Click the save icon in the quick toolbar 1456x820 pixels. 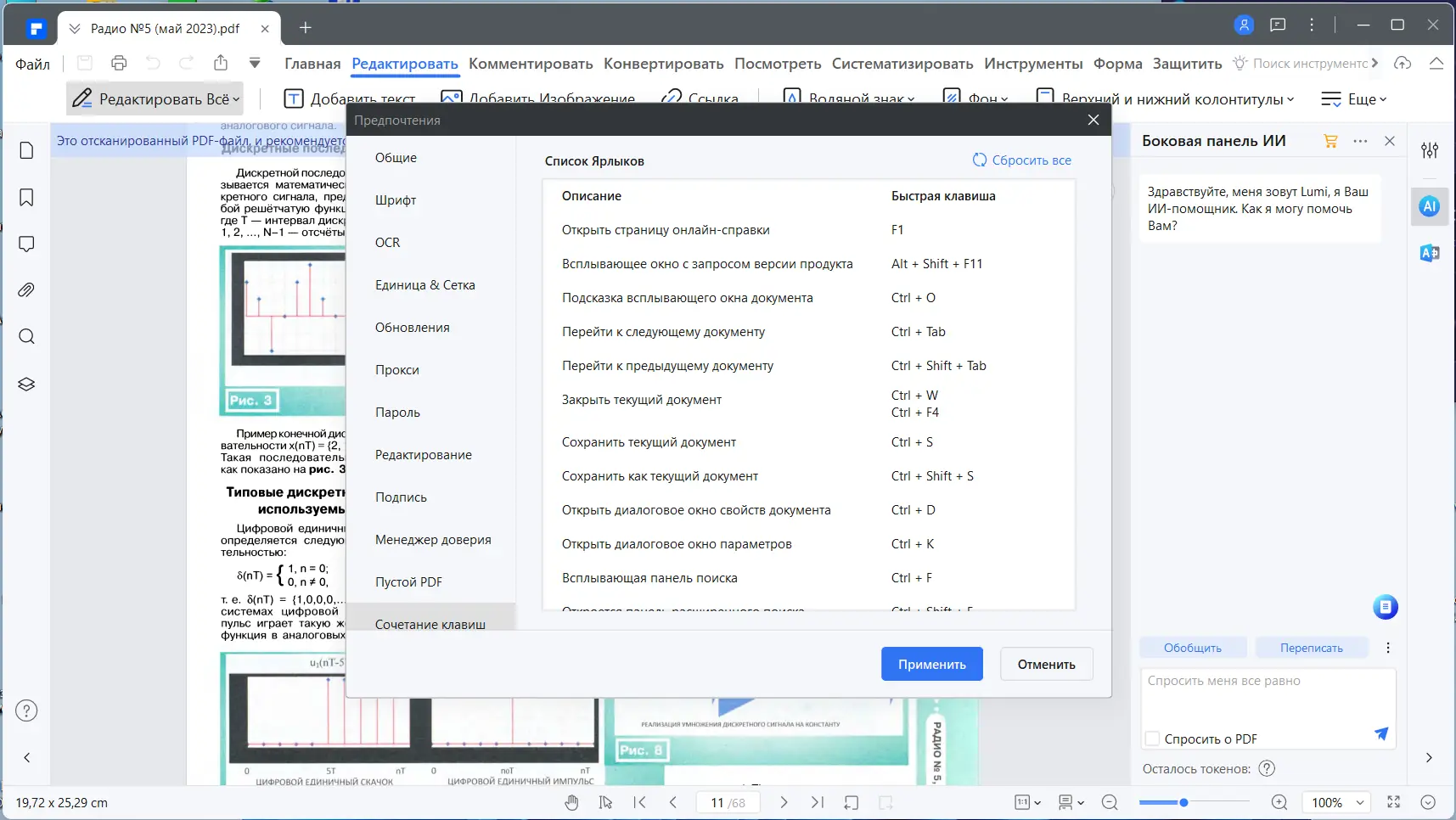84,63
